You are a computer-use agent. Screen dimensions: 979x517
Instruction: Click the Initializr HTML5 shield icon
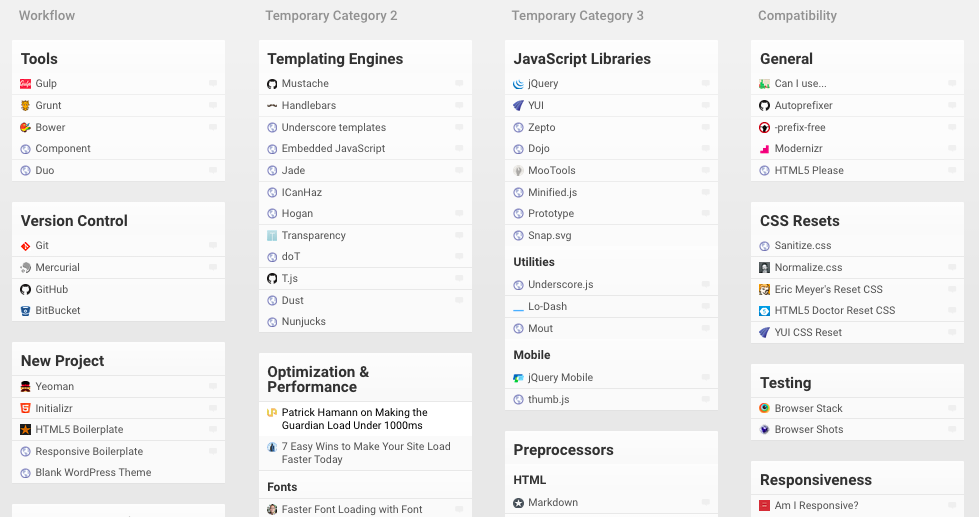[x=26, y=408]
